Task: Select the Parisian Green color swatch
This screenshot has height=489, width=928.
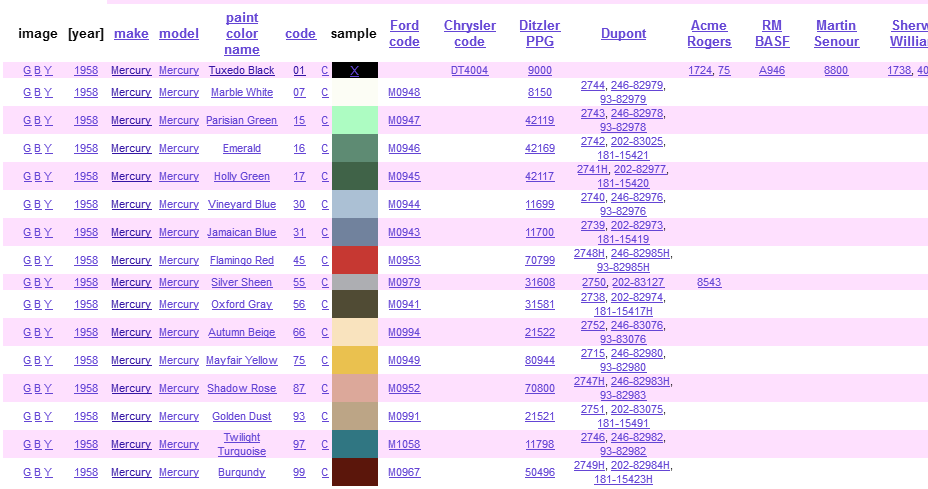Action: [355, 120]
